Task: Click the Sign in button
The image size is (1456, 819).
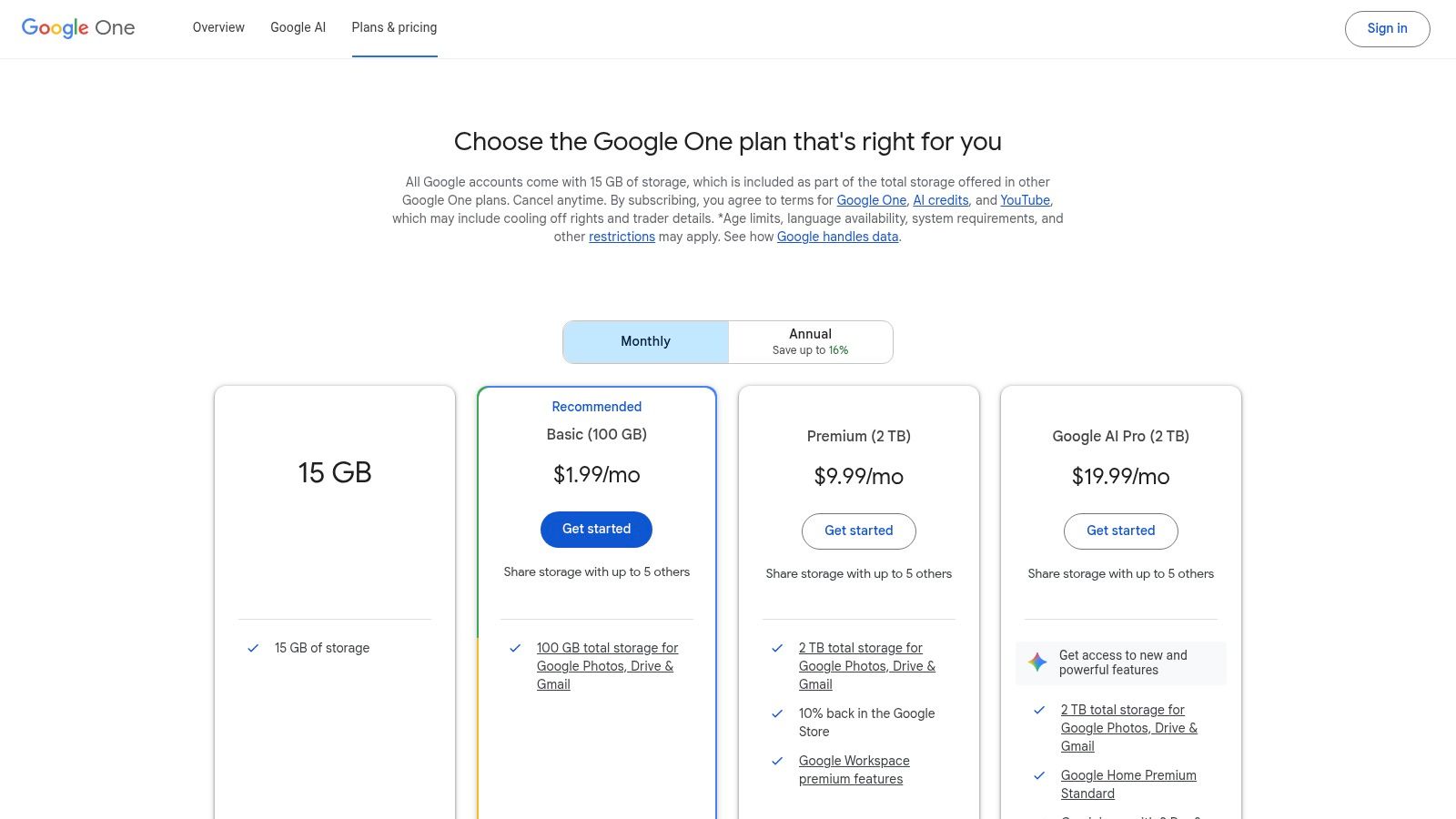Action: click(1387, 28)
